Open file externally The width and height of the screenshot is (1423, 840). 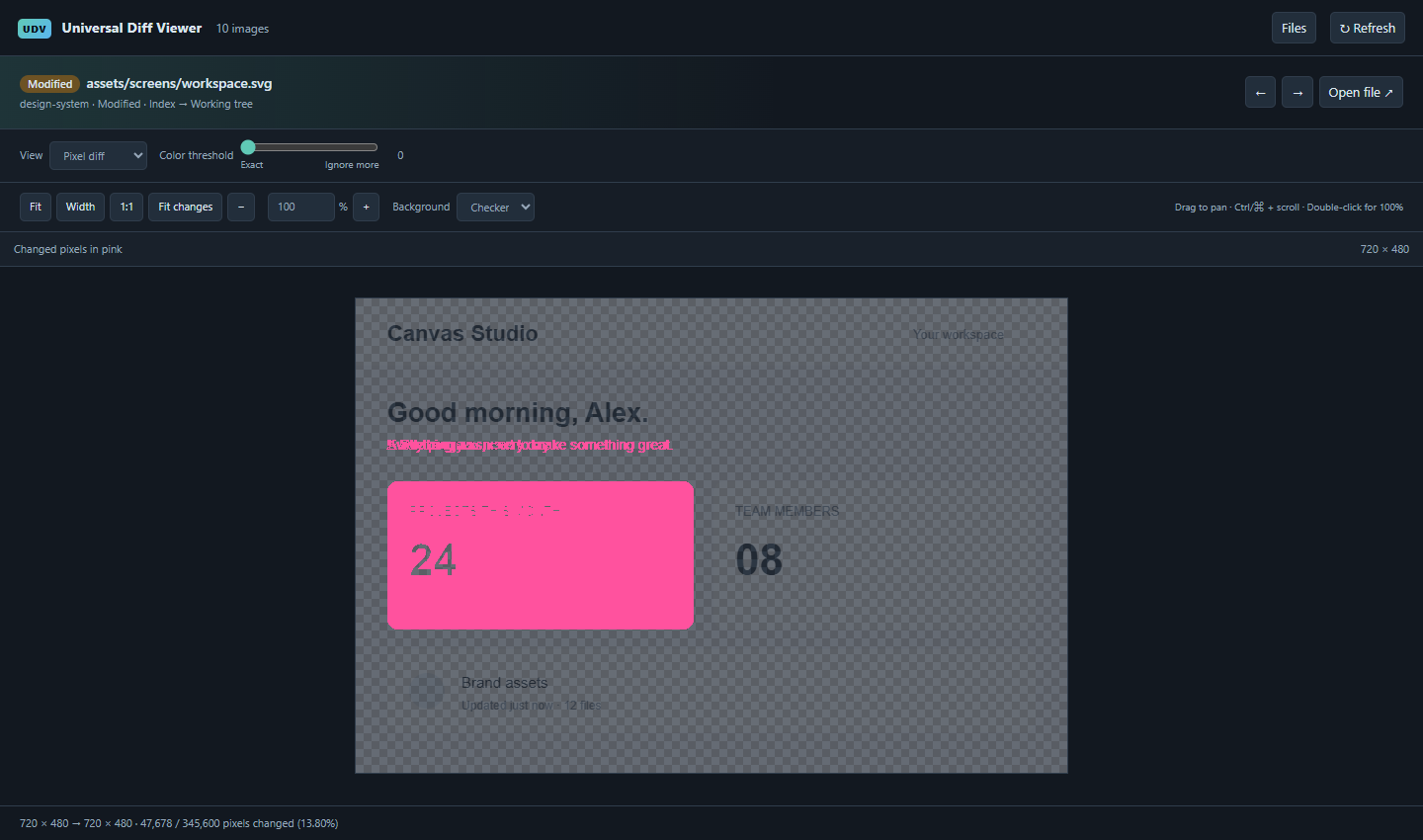click(1361, 92)
